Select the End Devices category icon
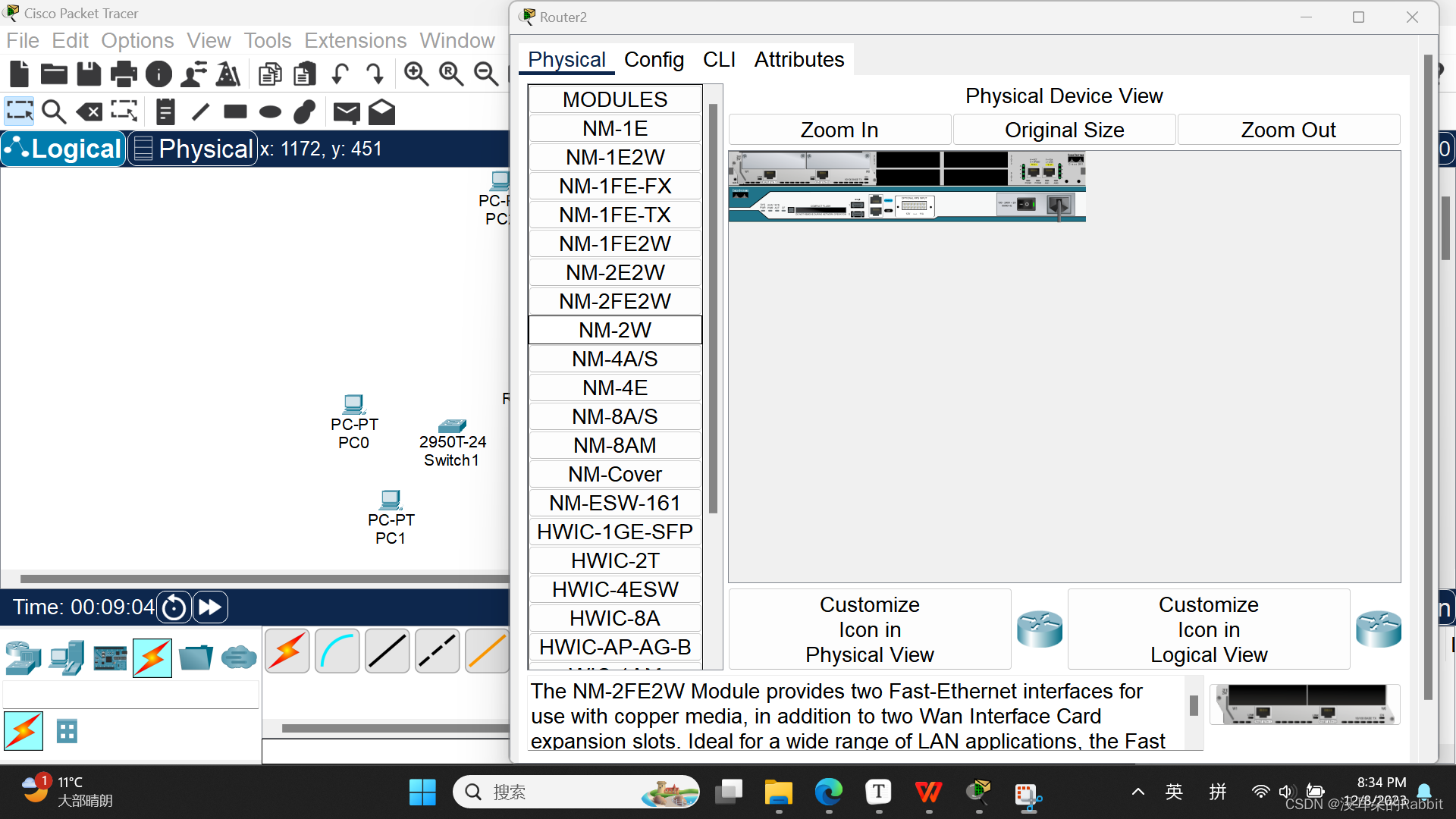Screen dimensions: 1456x819 67,657
